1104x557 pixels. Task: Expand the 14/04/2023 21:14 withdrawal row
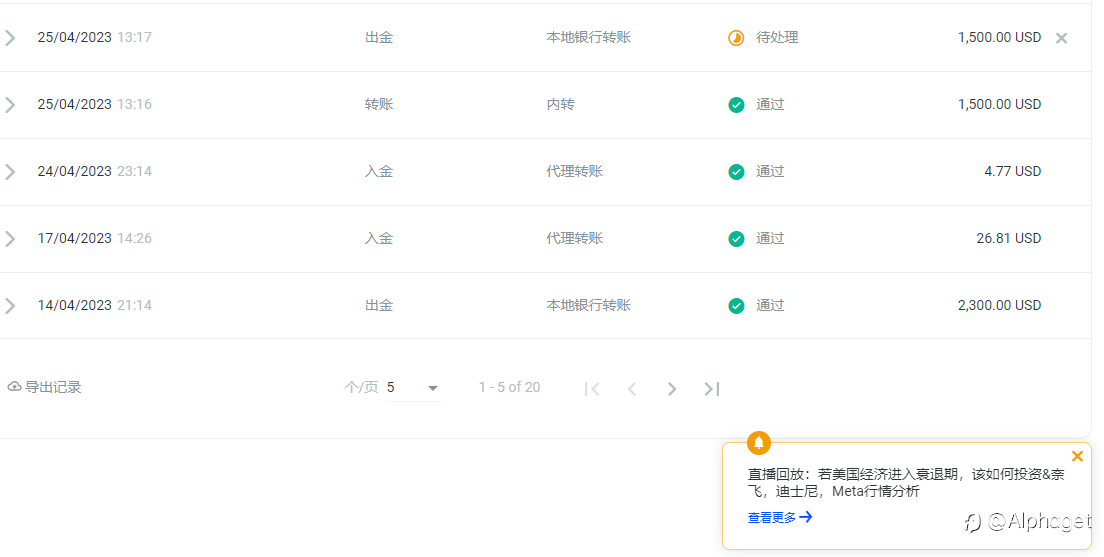click(x=10, y=306)
